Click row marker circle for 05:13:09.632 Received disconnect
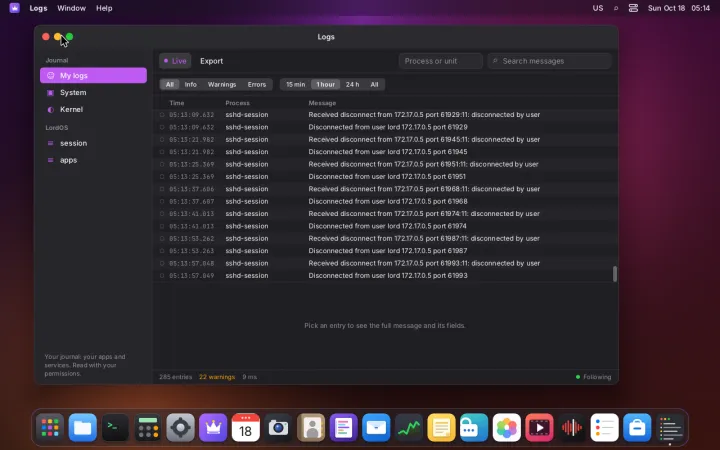The image size is (720, 450). 162,114
